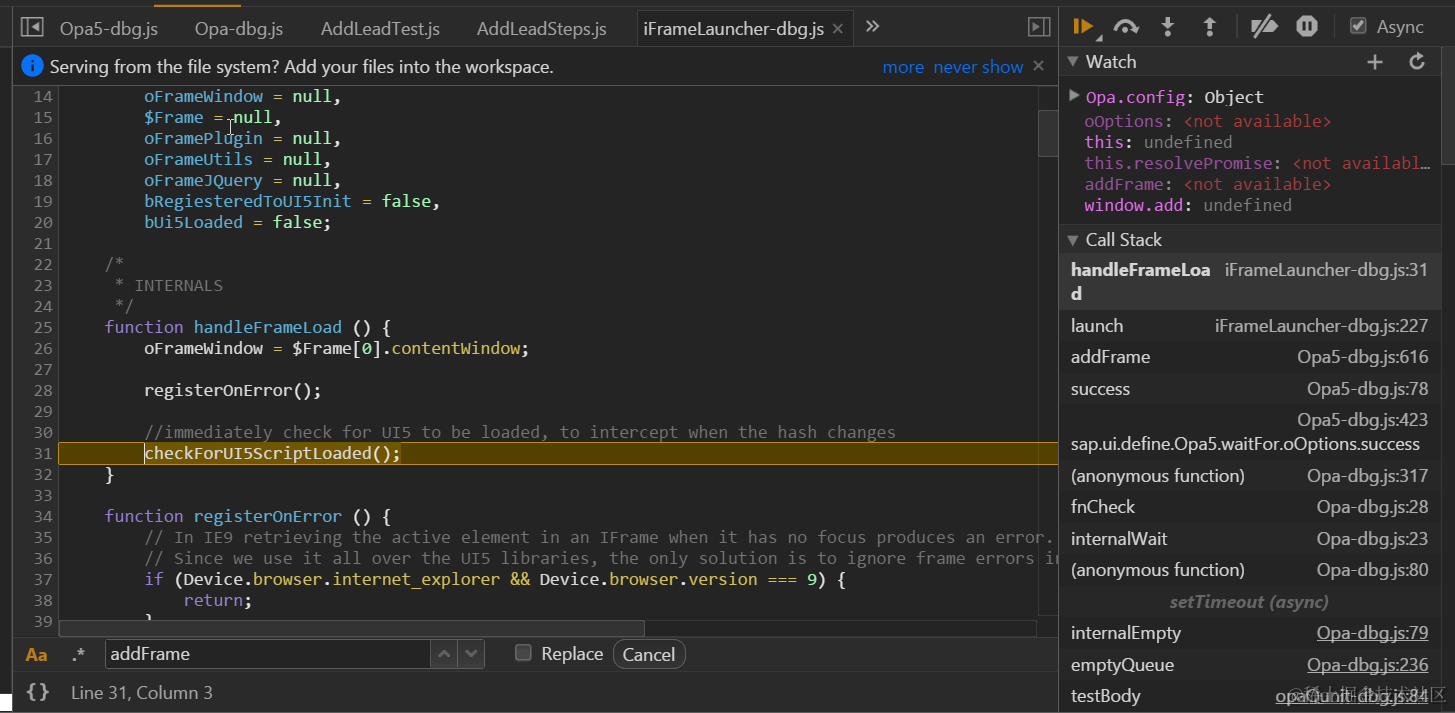The image size is (1455, 713).
Task: Open the Opa-dbg.js:79 source link
Action: [x=1372, y=633]
